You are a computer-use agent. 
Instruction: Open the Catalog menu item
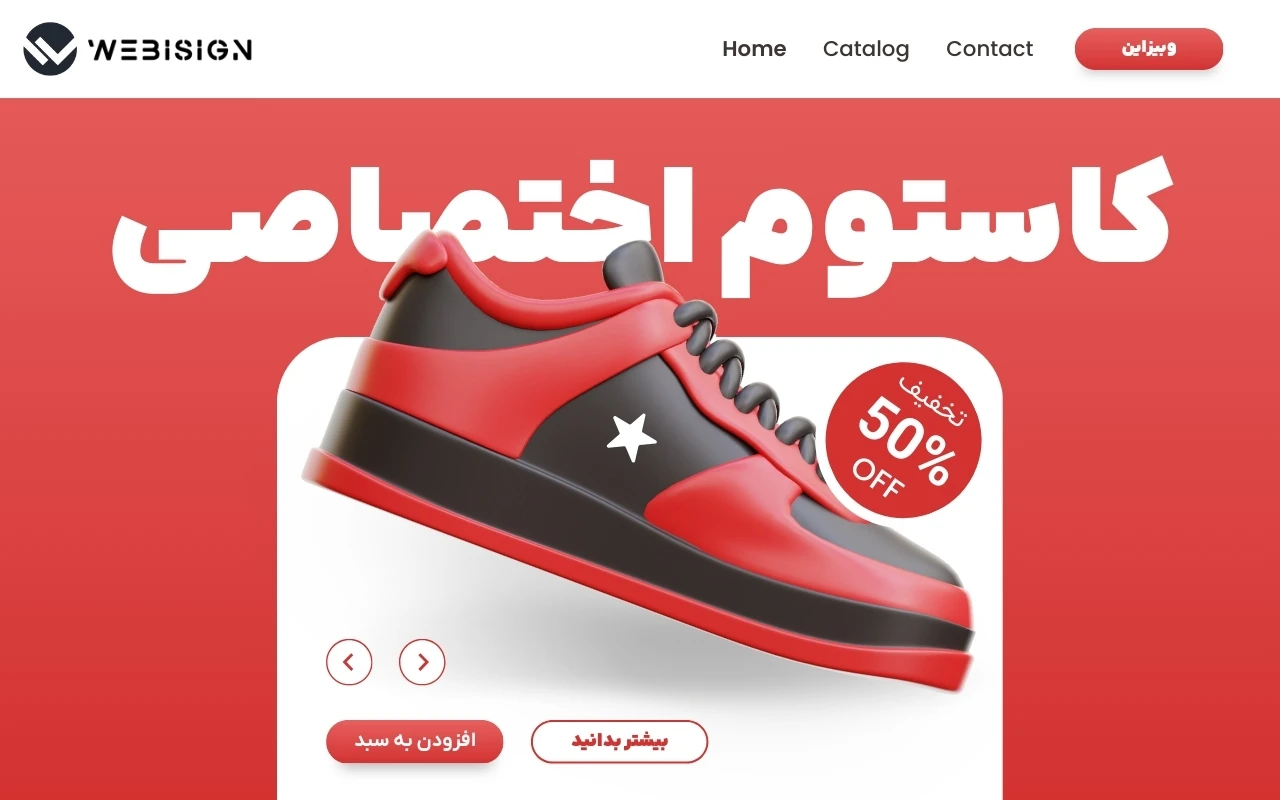tap(866, 49)
